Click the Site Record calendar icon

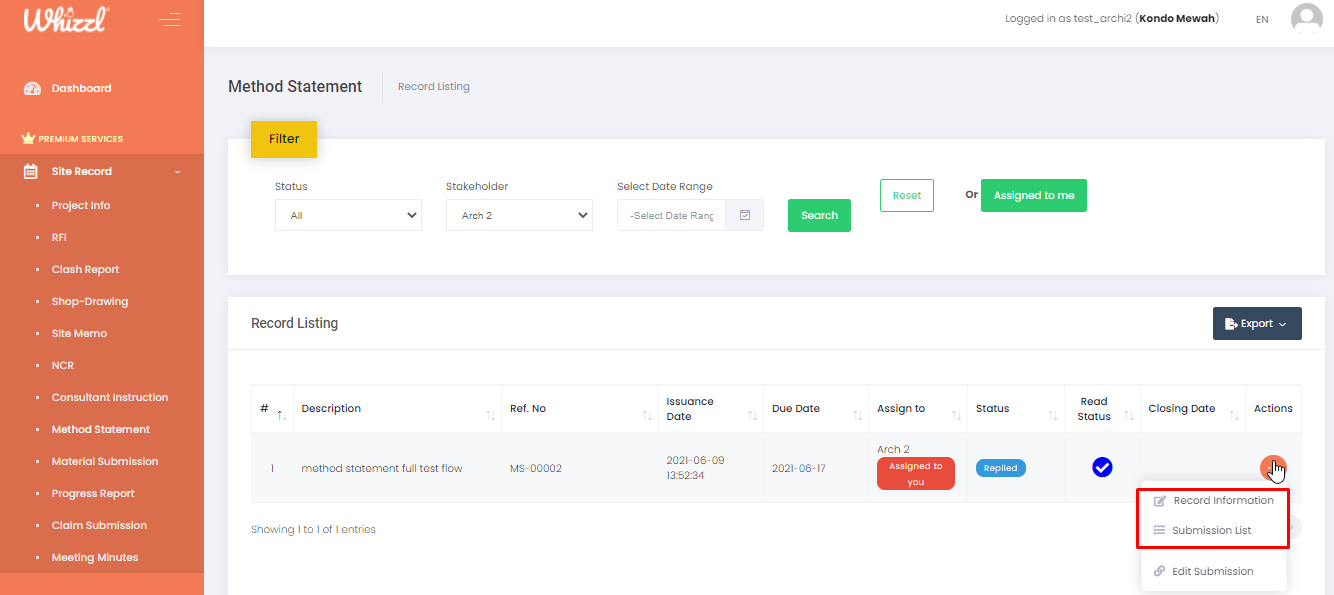tap(31, 171)
